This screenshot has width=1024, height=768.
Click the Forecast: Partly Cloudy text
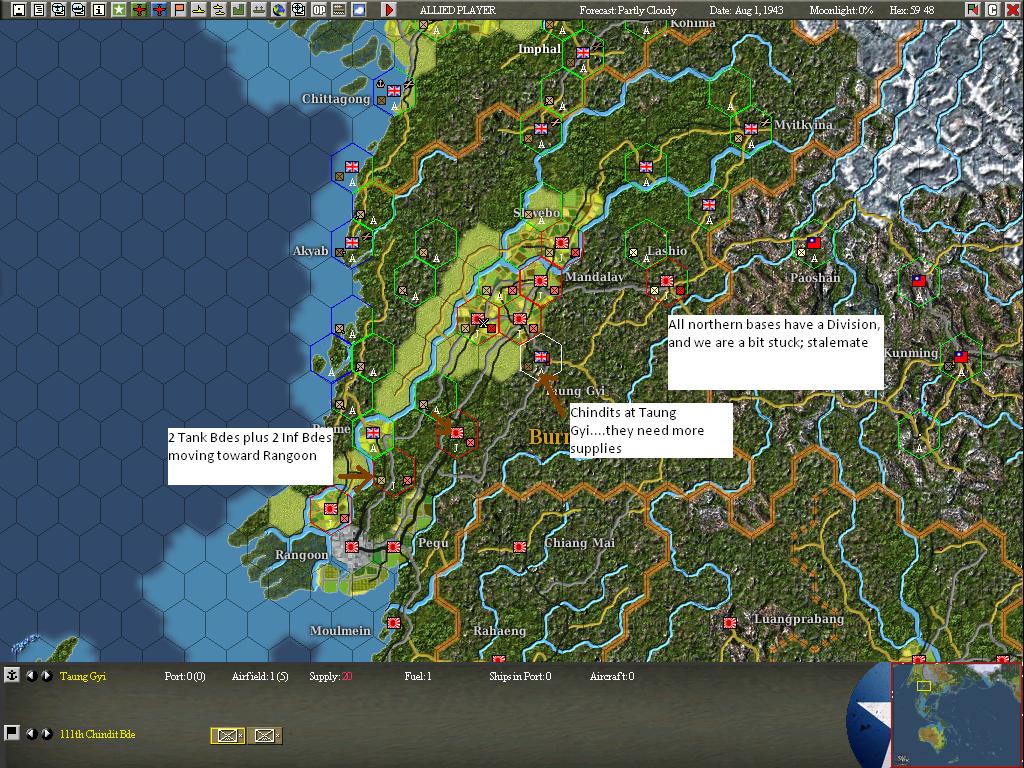click(x=628, y=10)
